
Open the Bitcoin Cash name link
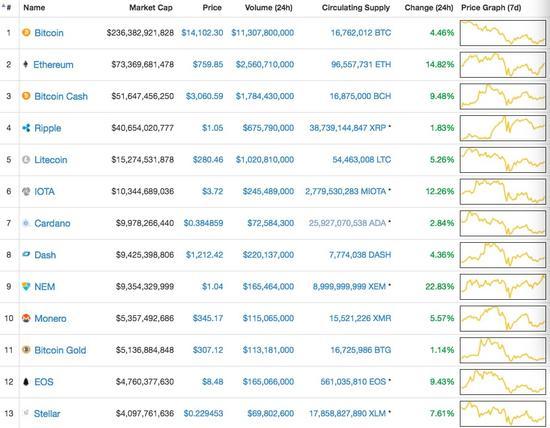[61, 96]
